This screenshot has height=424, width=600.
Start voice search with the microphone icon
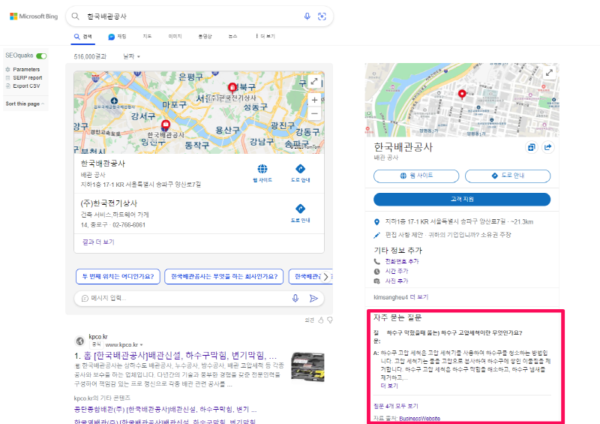click(307, 16)
